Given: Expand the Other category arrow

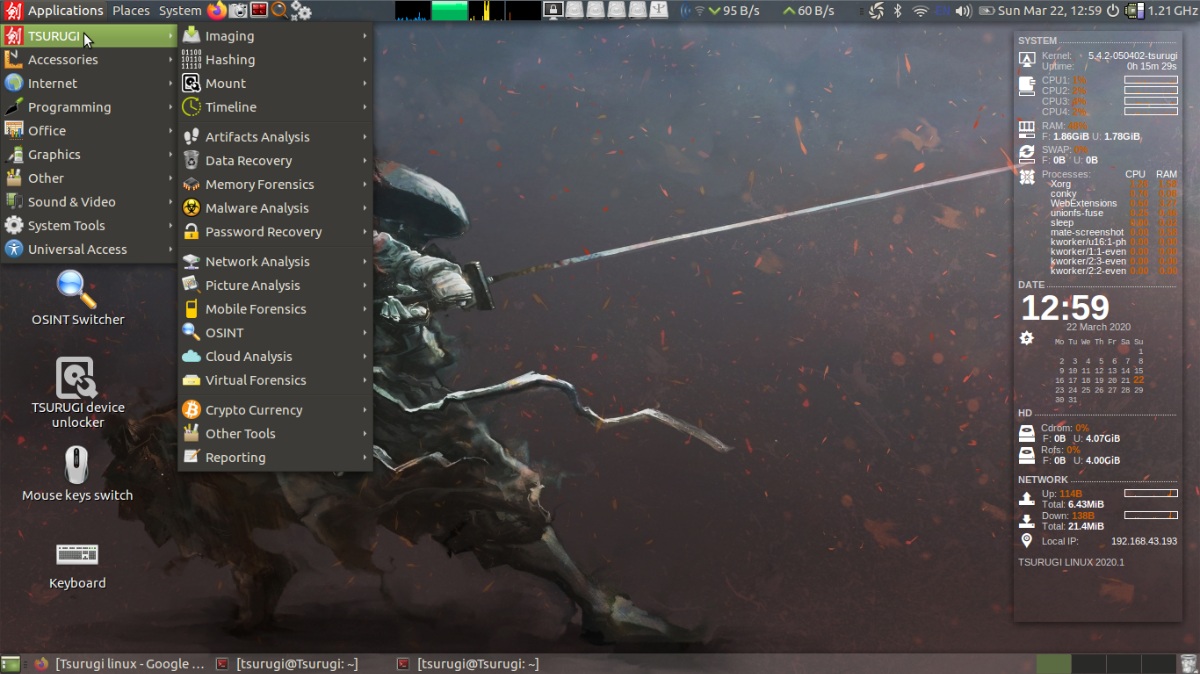Looking at the screenshot, I should 171,178.
